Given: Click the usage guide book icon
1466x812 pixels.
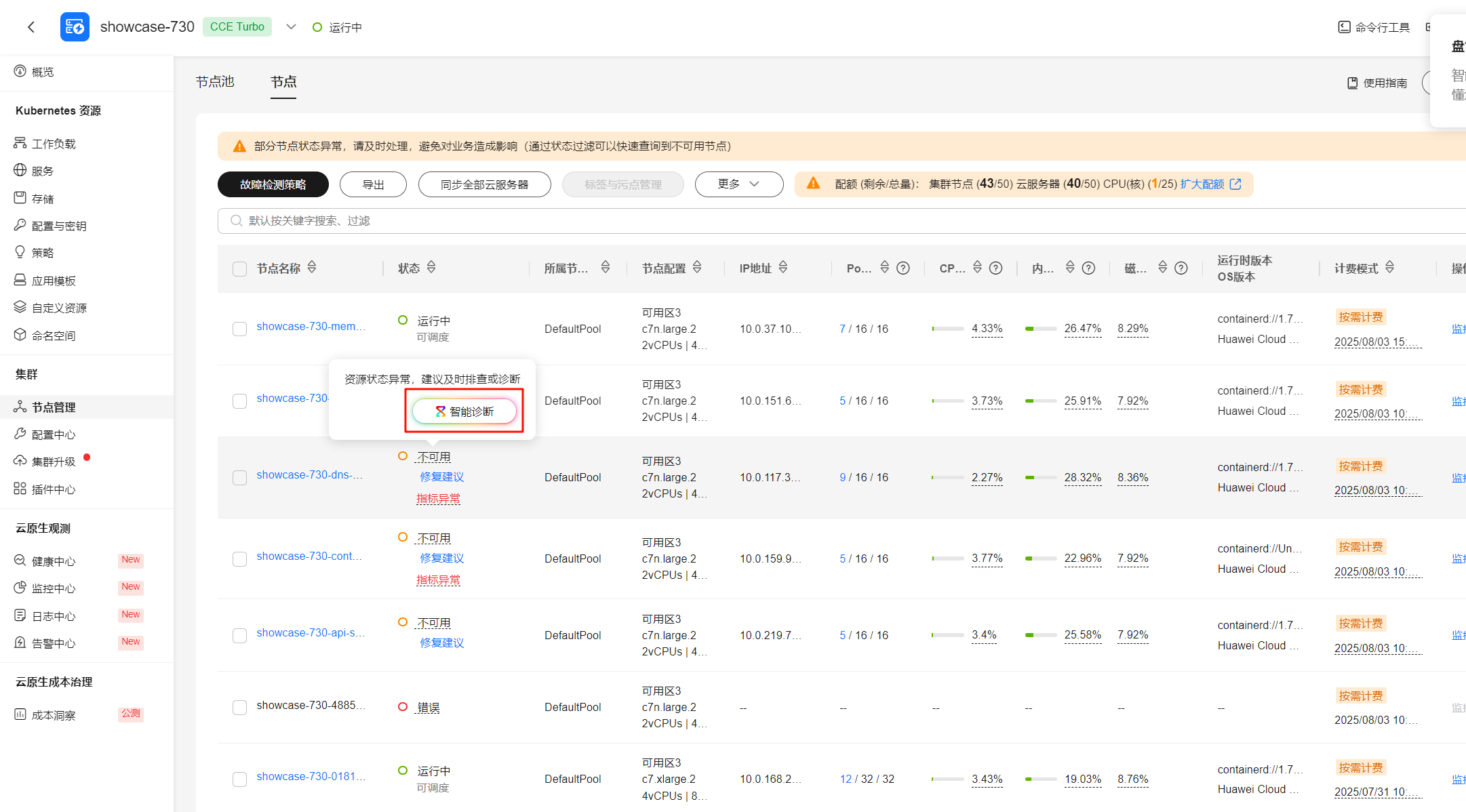Looking at the screenshot, I should 1352,83.
